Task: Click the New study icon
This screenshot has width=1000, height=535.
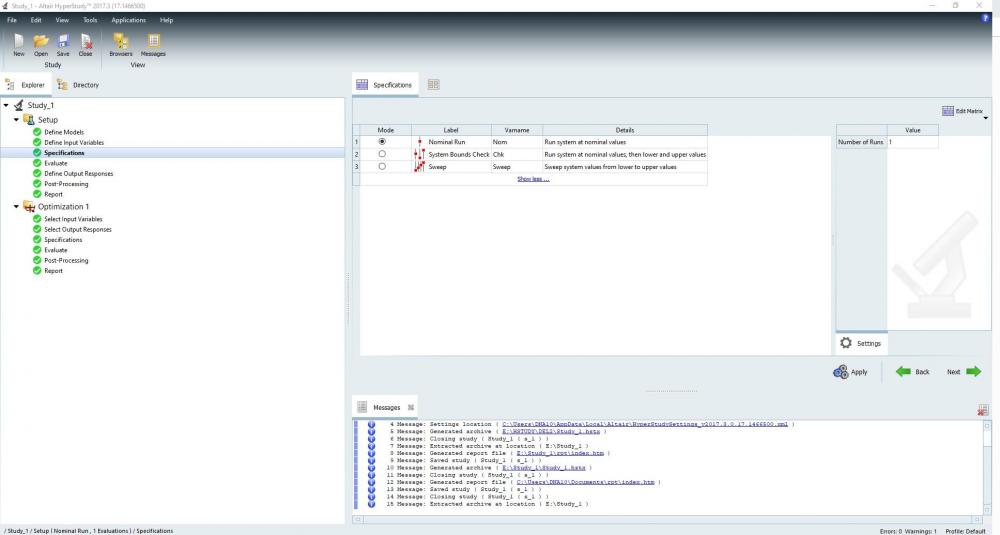Action: tap(18, 41)
